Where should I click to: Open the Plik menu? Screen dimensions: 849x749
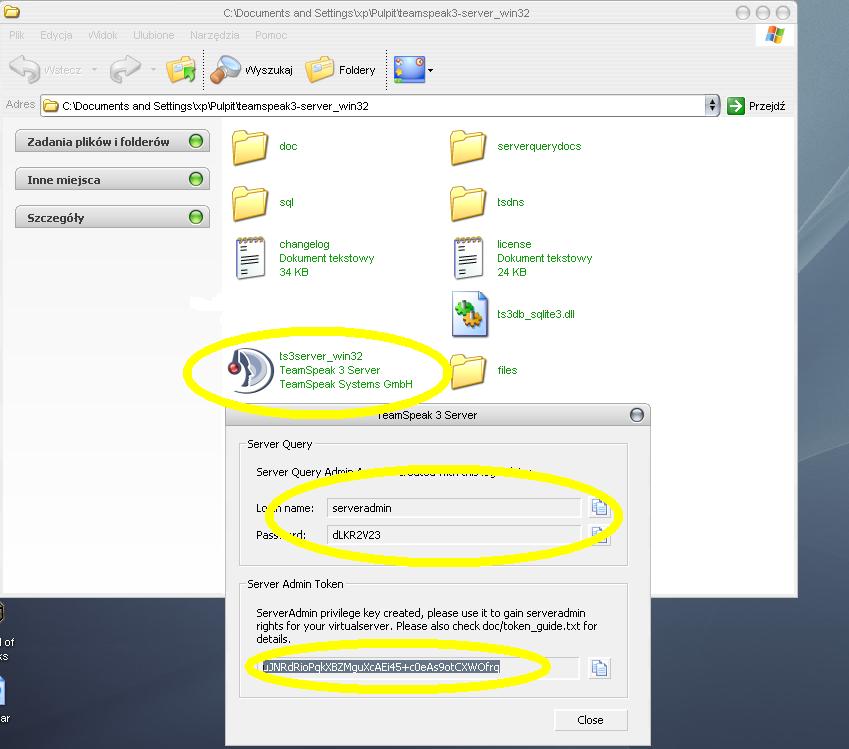[x=16, y=35]
